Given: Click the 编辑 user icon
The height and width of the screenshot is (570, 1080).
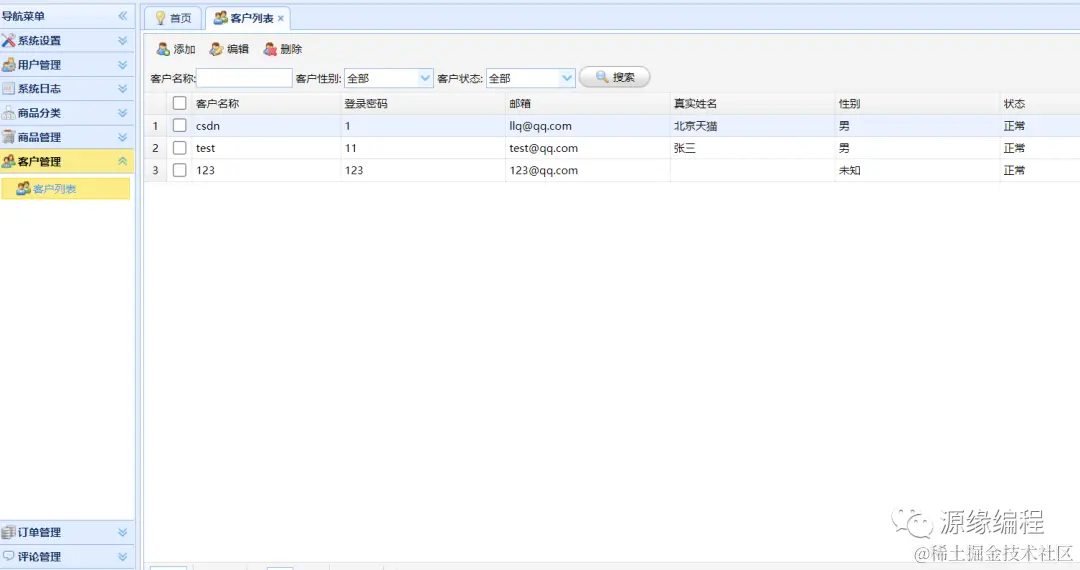Looking at the screenshot, I should 216,49.
